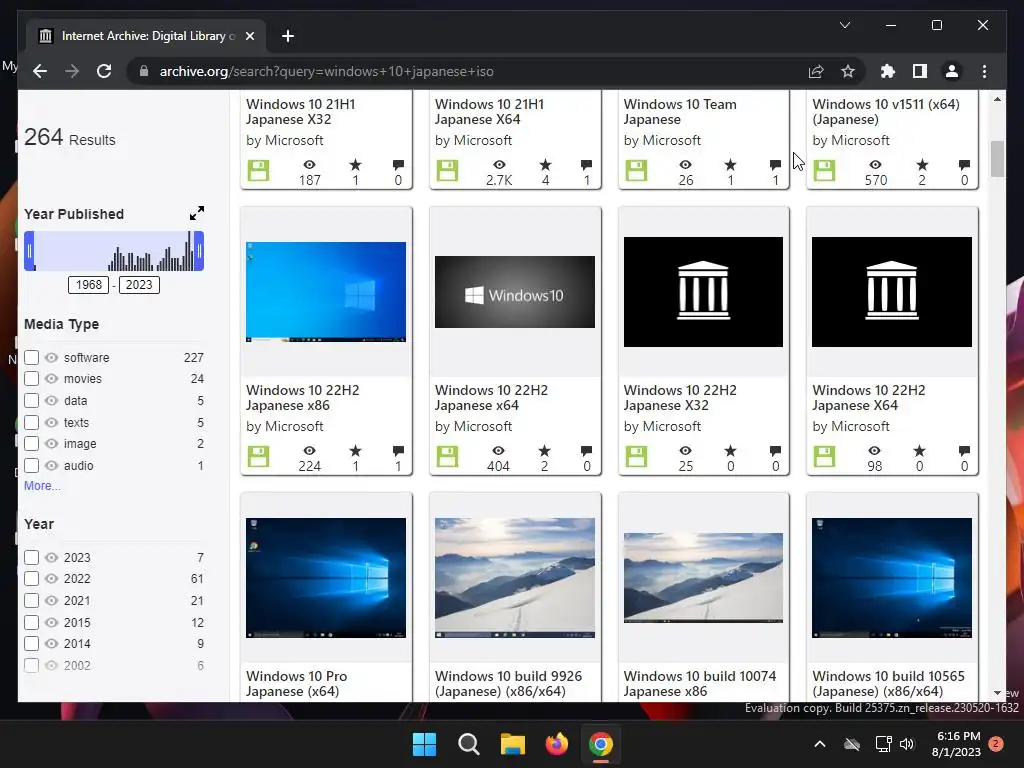Toggle the browser side panel icon
This screenshot has height=768, width=1024.
pos(920,71)
